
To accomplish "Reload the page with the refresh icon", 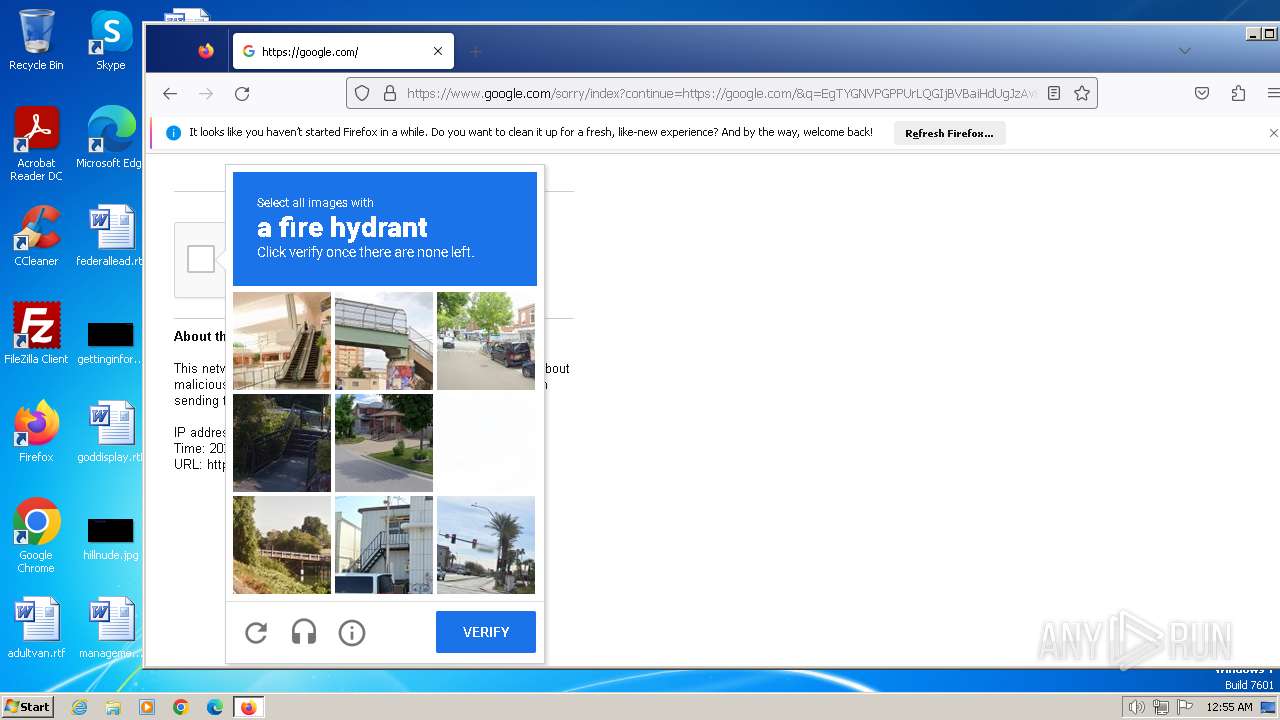I will click(242, 93).
